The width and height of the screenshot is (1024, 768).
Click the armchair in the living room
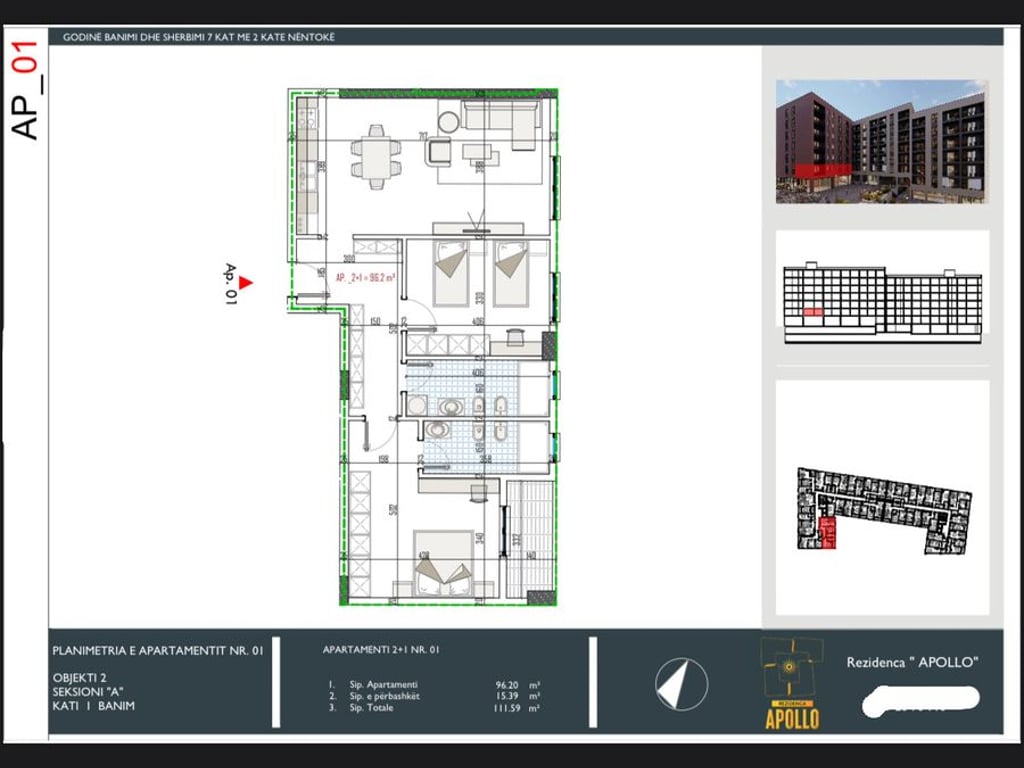[438, 152]
